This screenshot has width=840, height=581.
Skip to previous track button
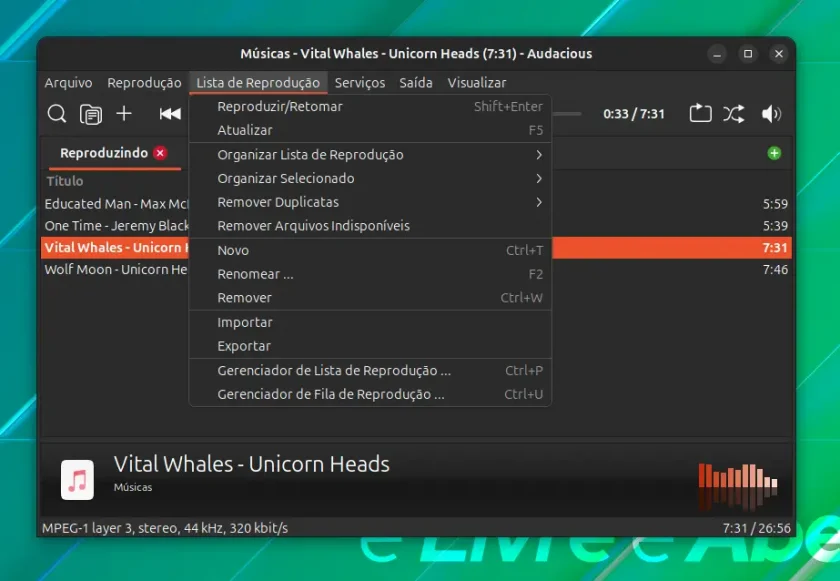pyautogui.click(x=170, y=114)
